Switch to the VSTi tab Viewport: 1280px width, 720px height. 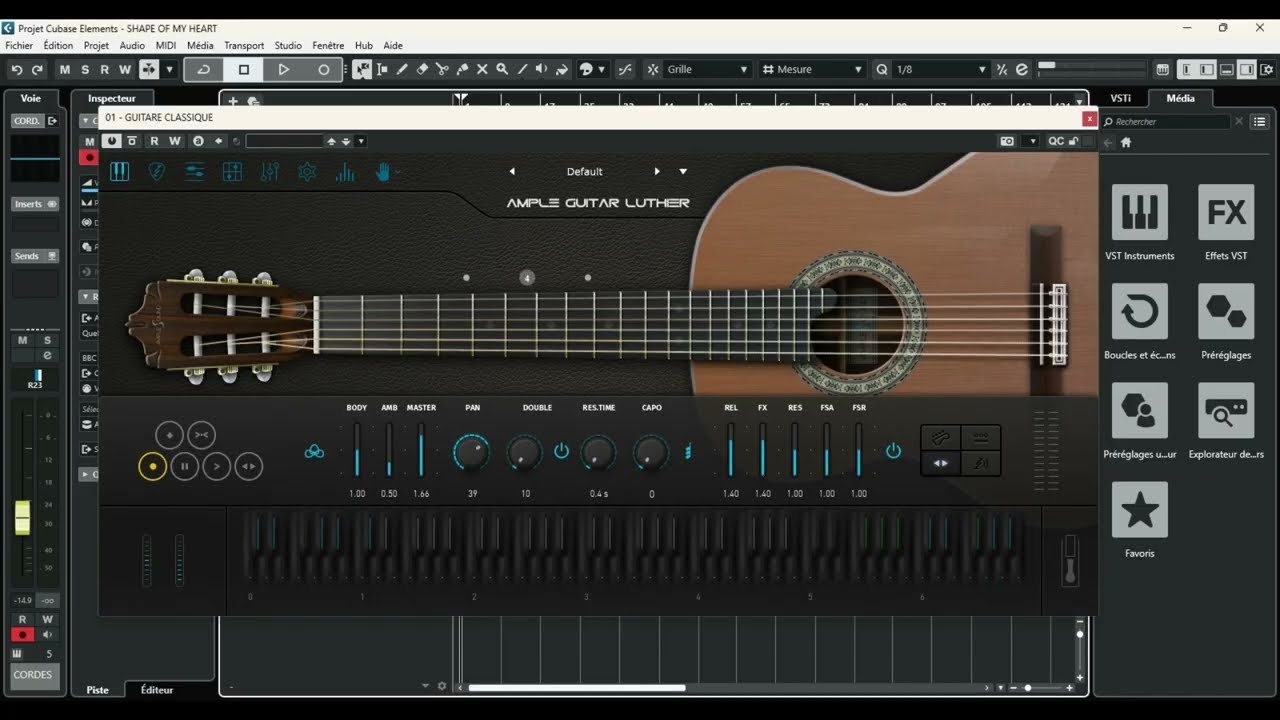(1121, 98)
